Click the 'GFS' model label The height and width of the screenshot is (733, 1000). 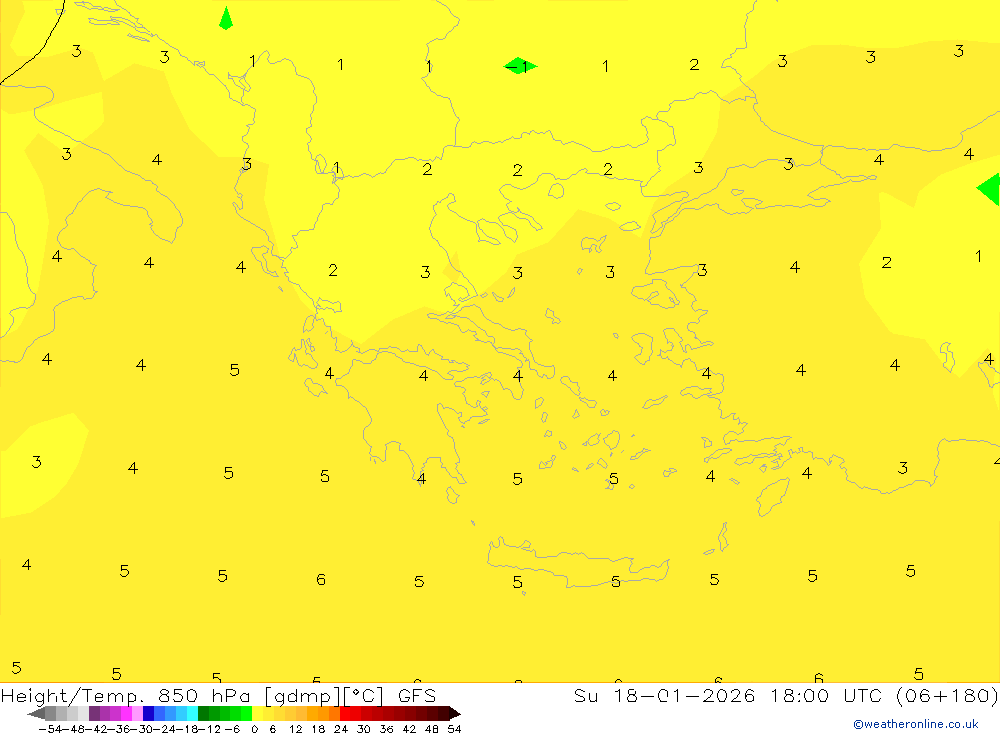[416, 695]
